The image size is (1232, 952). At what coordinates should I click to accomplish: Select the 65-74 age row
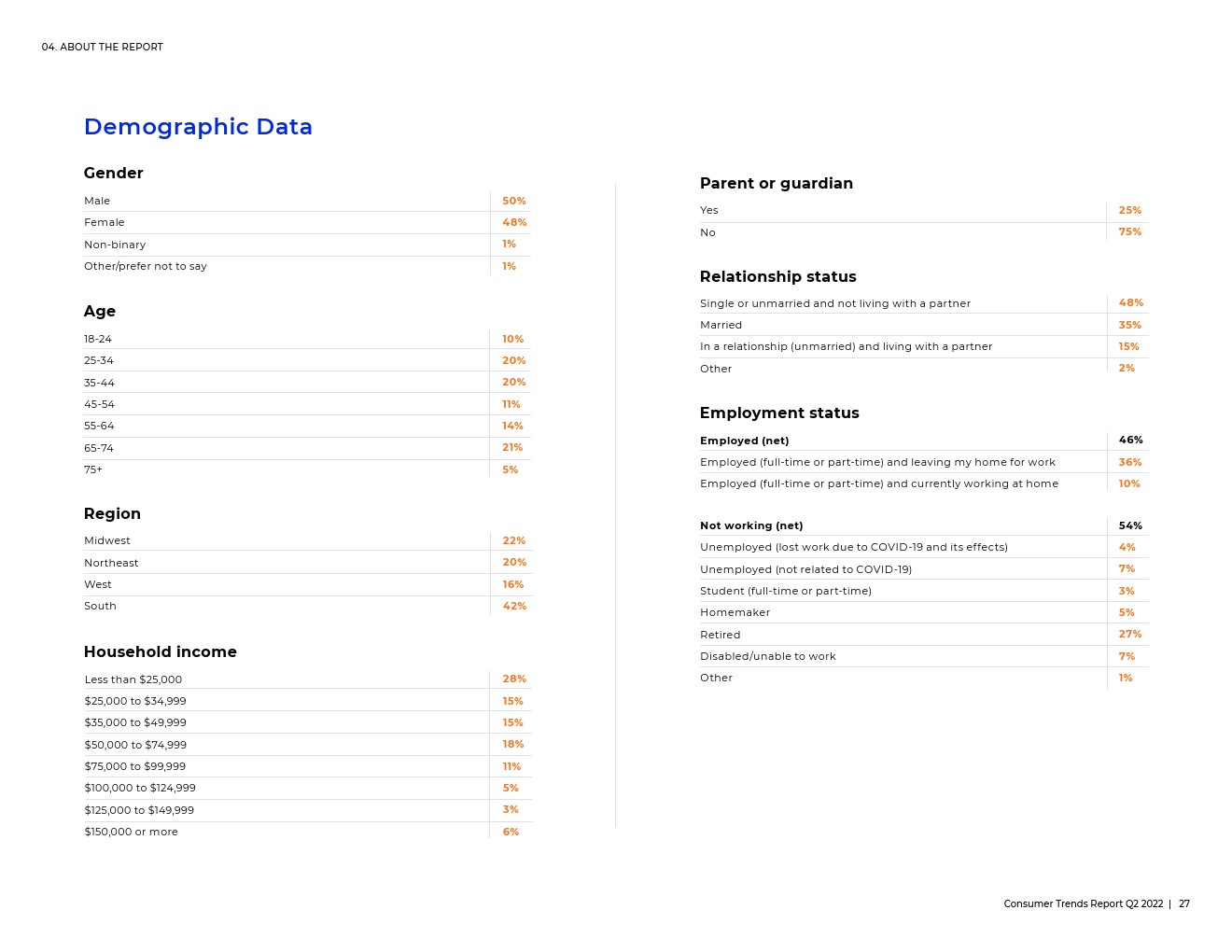pos(307,448)
